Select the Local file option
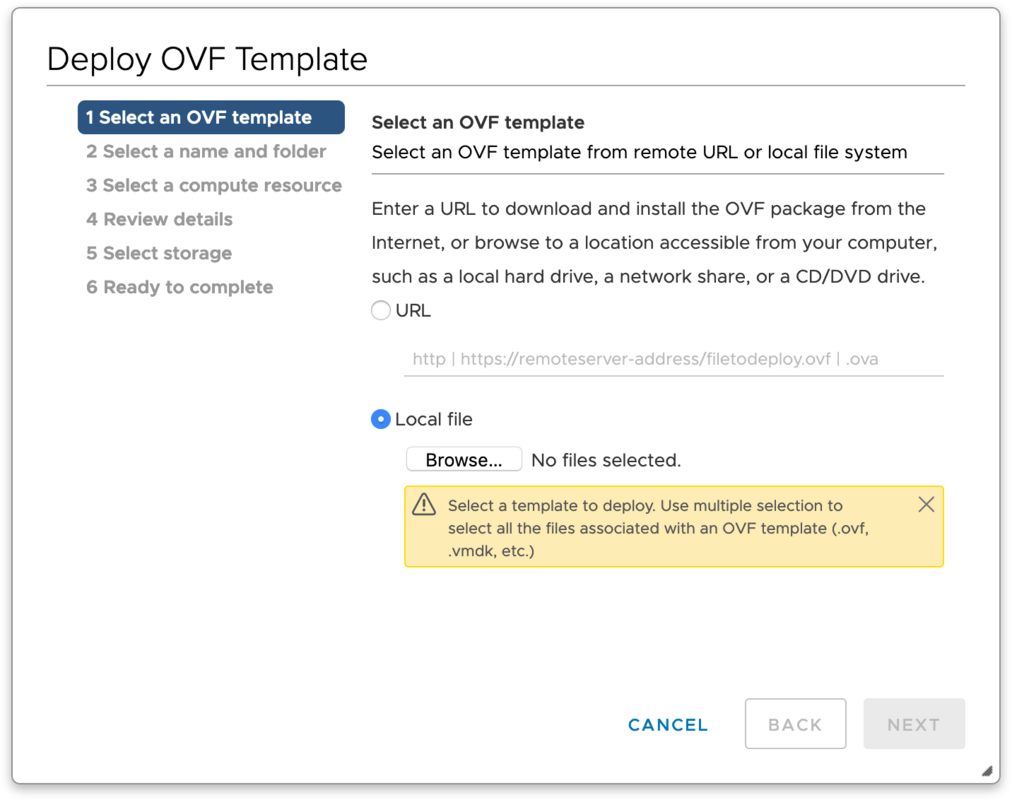This screenshot has width=1012, height=800. pos(380,419)
